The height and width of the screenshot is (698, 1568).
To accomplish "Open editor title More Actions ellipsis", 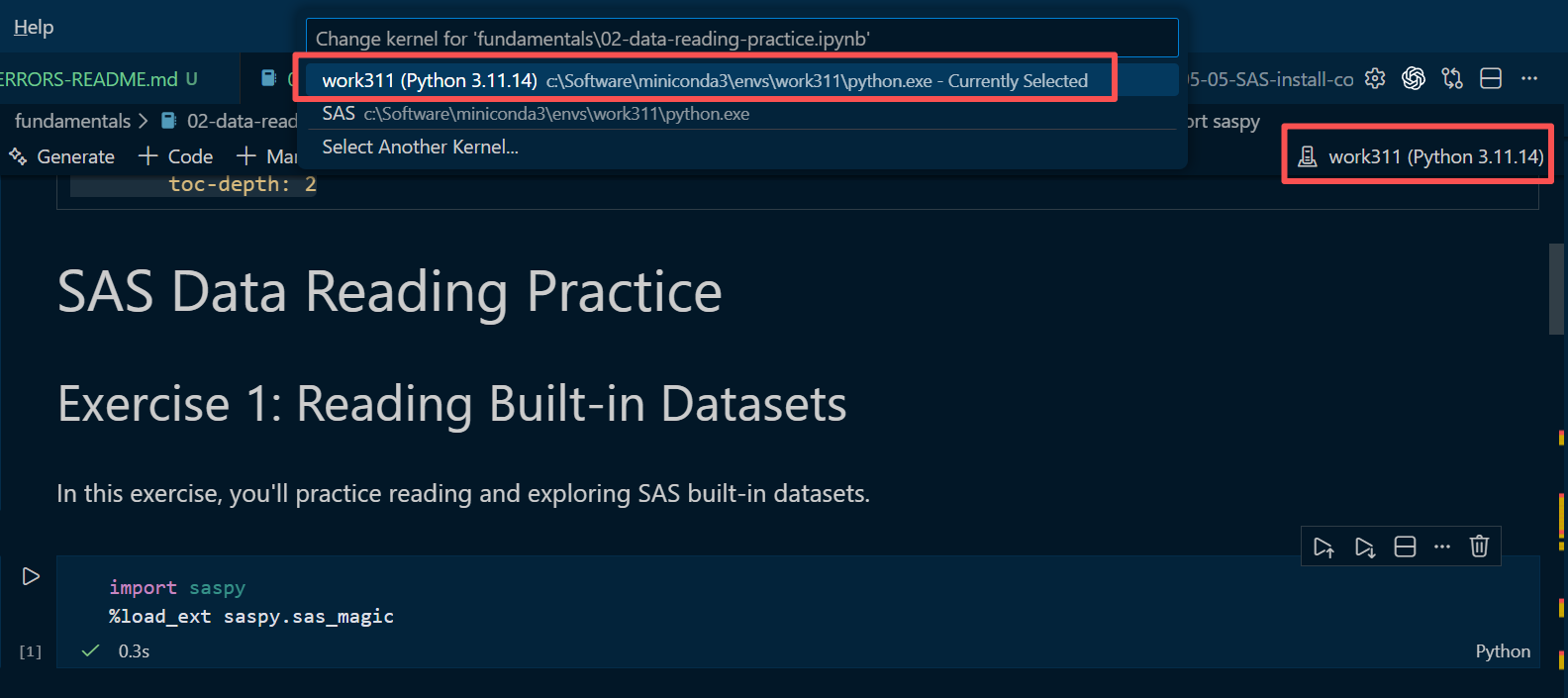I will tap(1529, 79).
